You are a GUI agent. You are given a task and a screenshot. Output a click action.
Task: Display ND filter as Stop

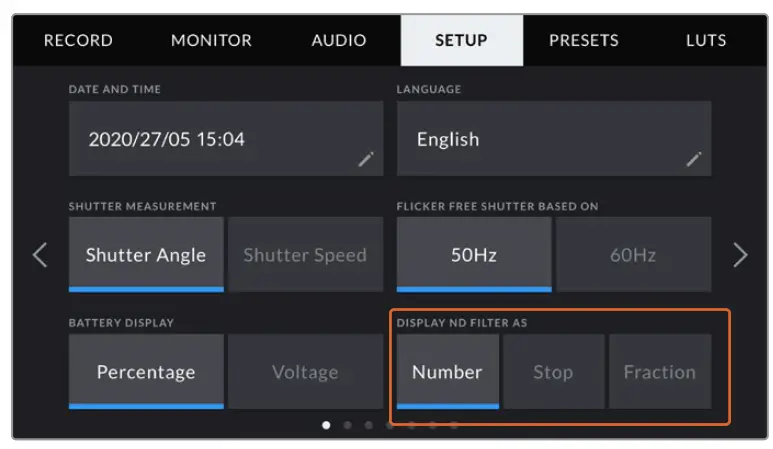553,372
